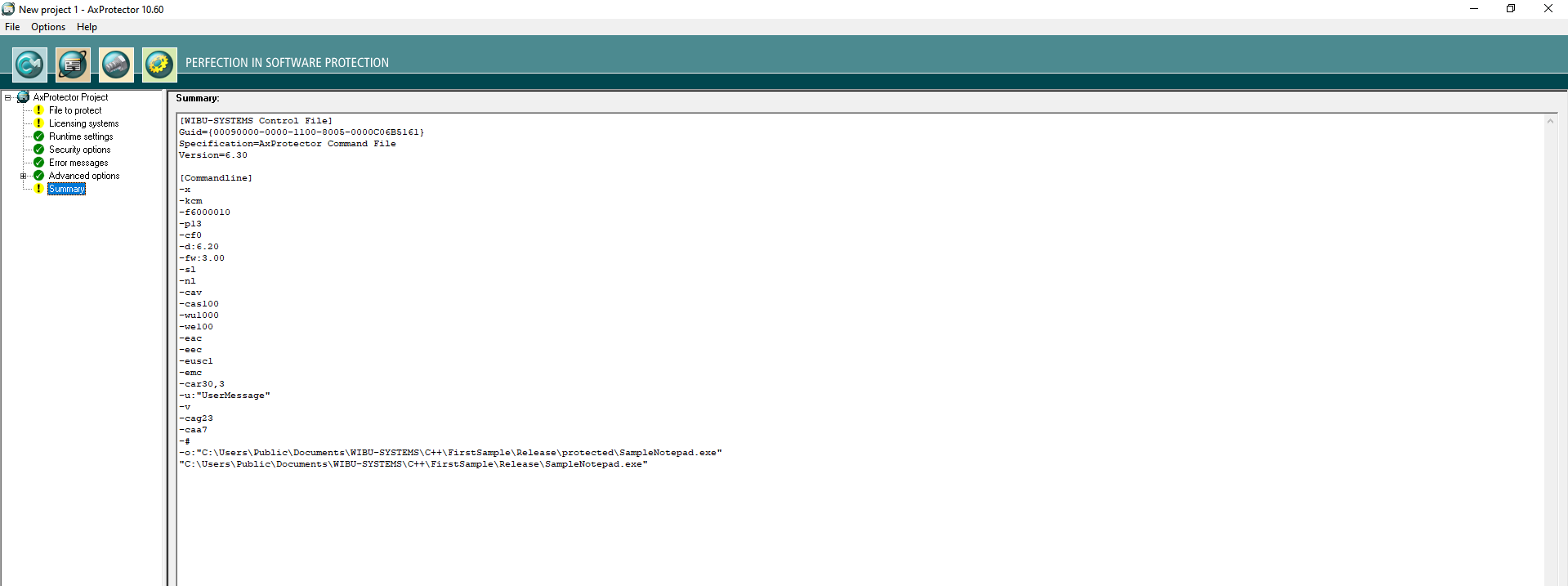Click the -u:"UserMessage" line
This screenshot has height=586, width=1568.
click(x=225, y=396)
